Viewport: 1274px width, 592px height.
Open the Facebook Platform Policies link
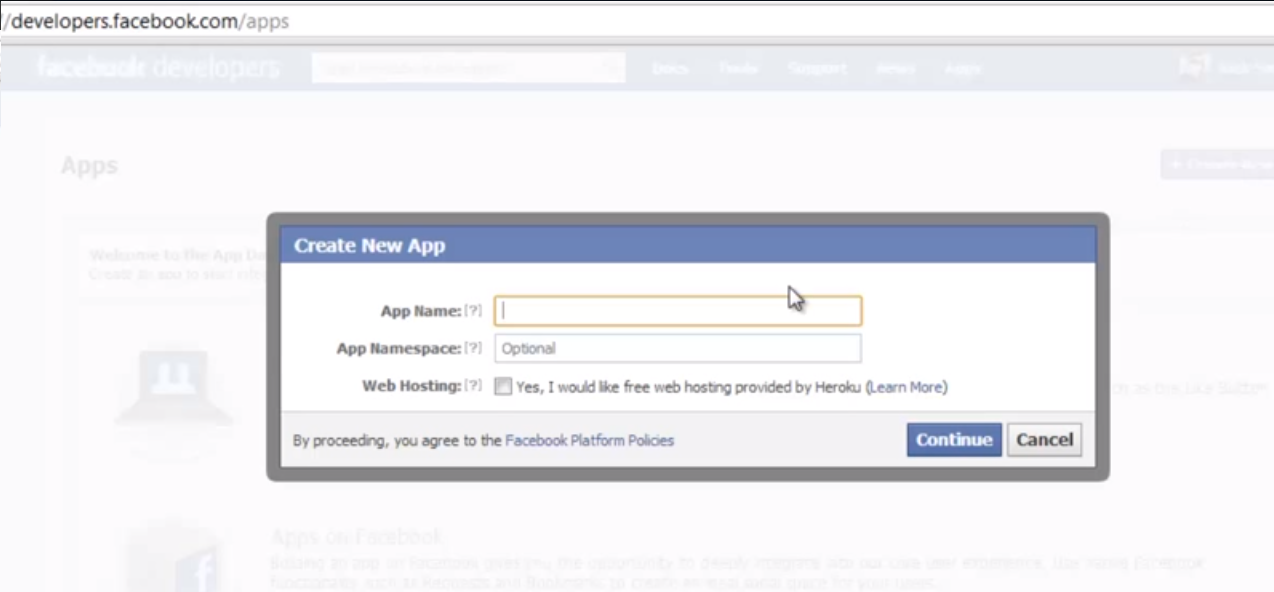590,440
